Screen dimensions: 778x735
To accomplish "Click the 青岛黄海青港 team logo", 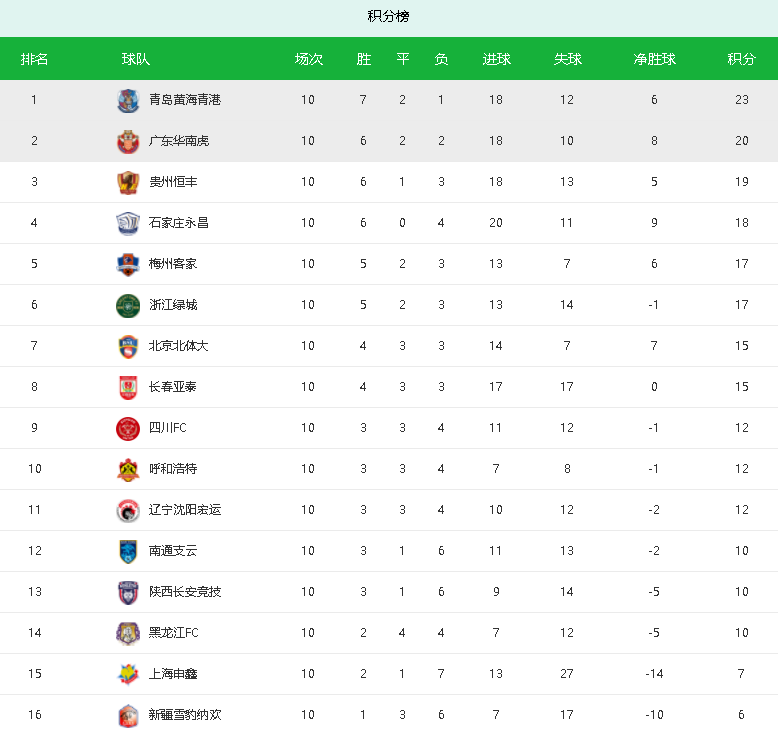I will click(x=128, y=101).
